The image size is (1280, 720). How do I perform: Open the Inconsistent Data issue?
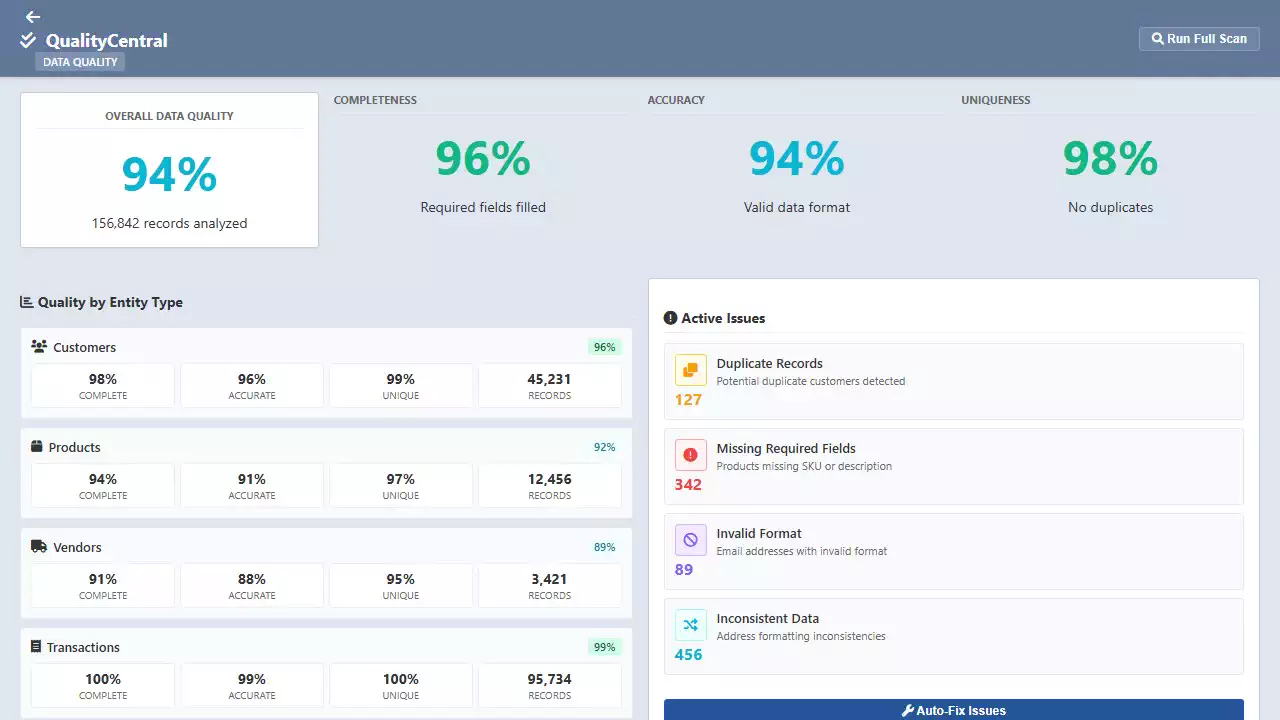click(953, 636)
